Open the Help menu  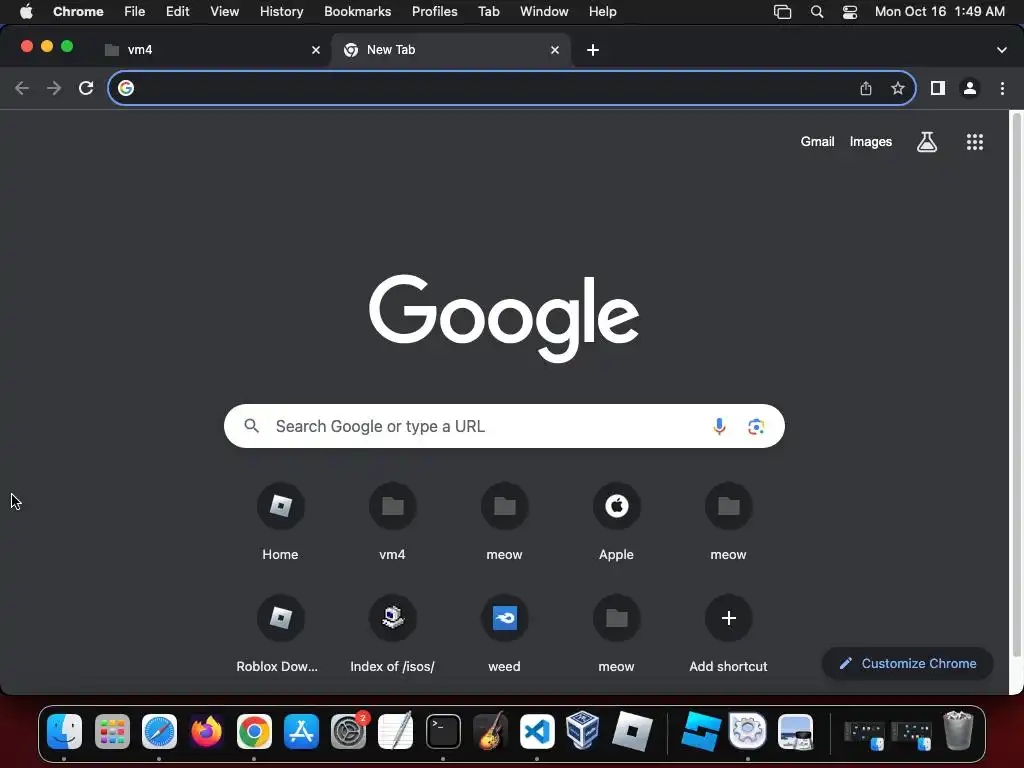point(602,12)
